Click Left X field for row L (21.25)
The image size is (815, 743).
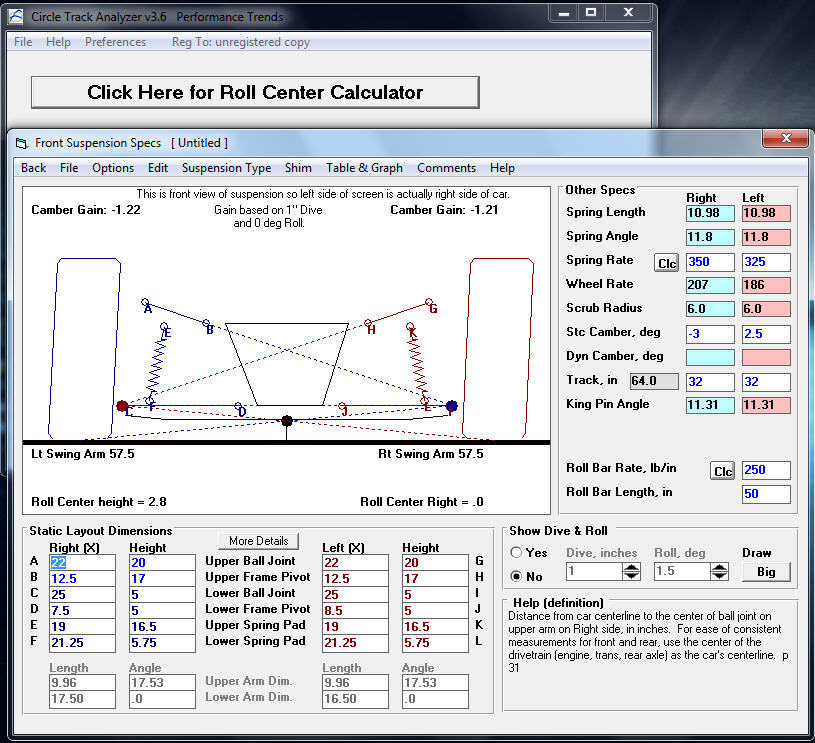point(355,643)
